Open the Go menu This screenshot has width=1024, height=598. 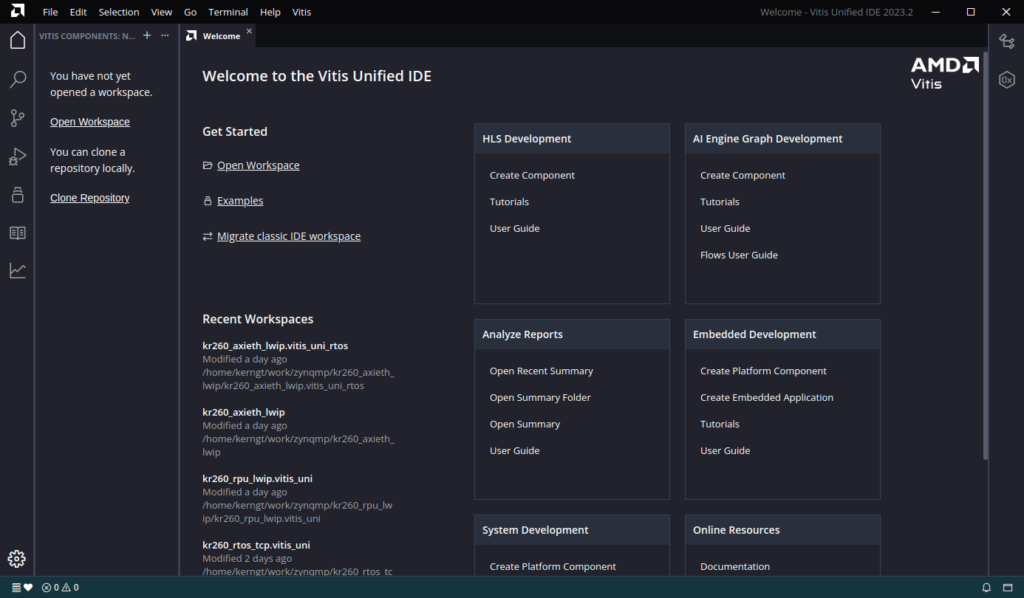pyautogui.click(x=190, y=12)
